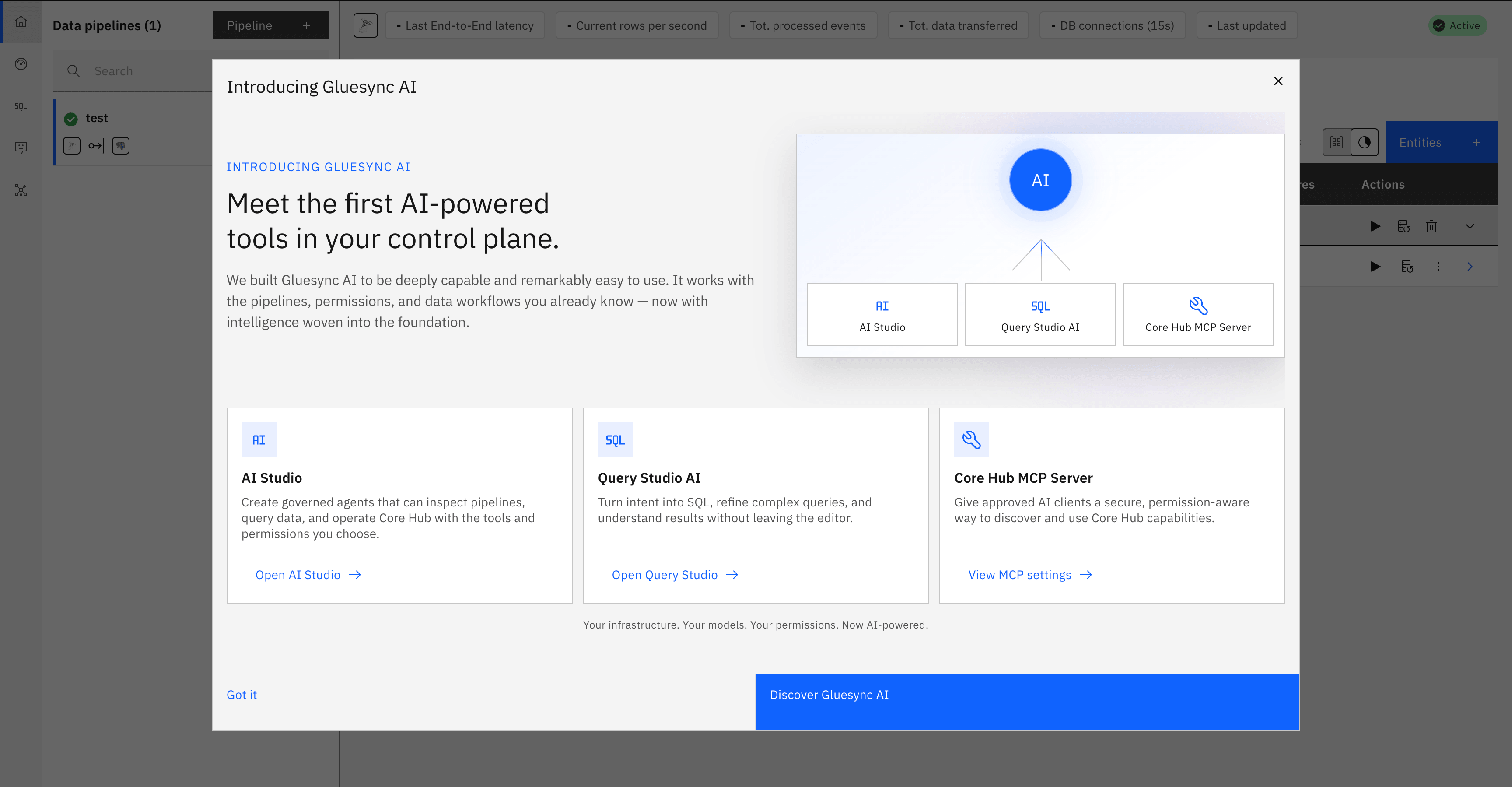Click Data pipelines (1) heading
Screen dimensions: 1512x787
coord(107,25)
